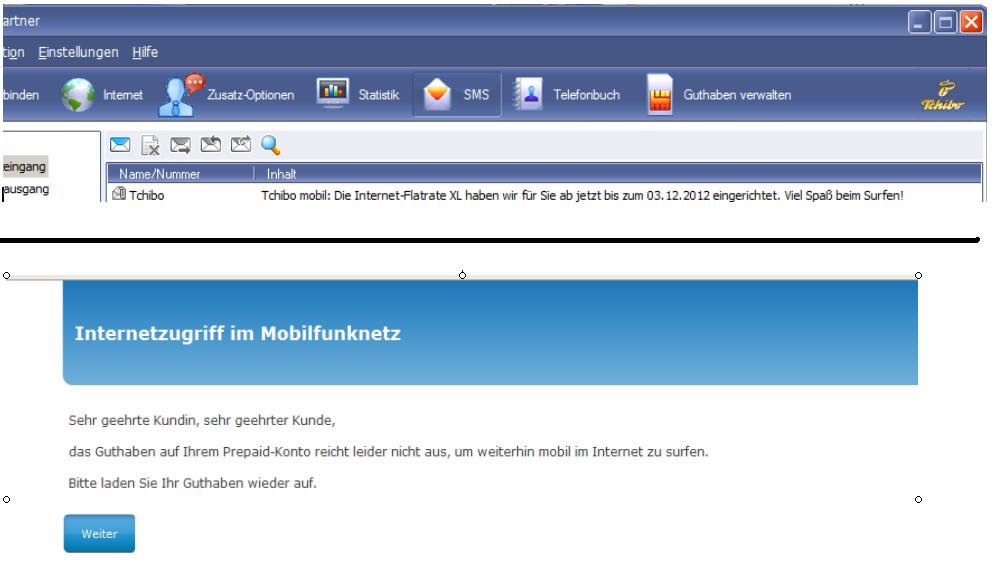The height and width of the screenshot is (567, 995).
Task: Close the application window
Action: pyautogui.click(x=972, y=22)
